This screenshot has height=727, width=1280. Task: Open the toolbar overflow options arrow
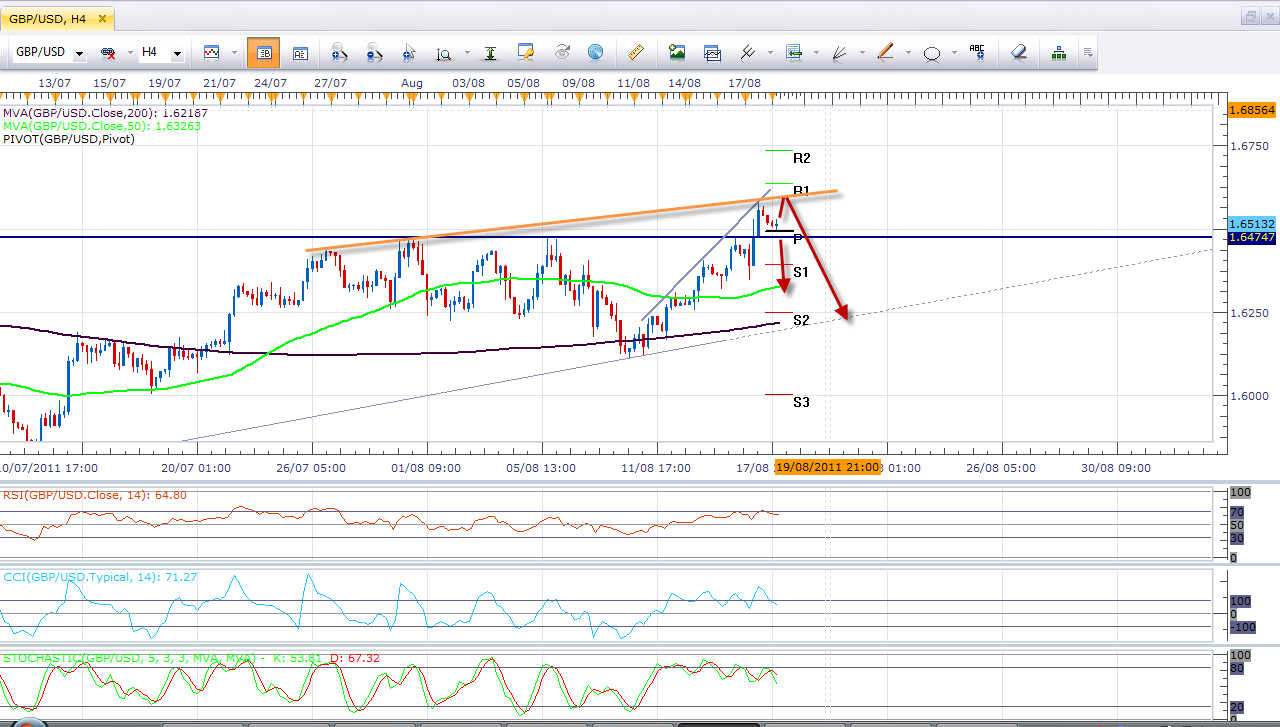click(1087, 52)
